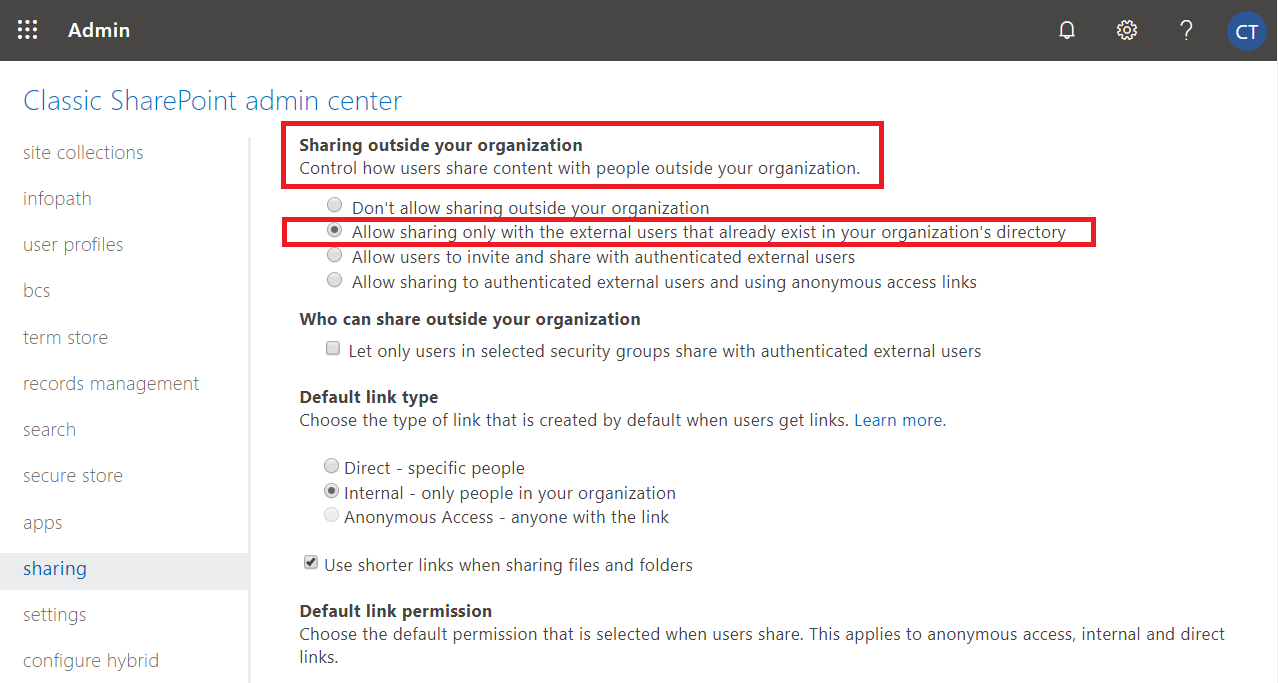This screenshot has height=683, width=1278.
Task: Open the settings gear icon
Action: click(1127, 30)
